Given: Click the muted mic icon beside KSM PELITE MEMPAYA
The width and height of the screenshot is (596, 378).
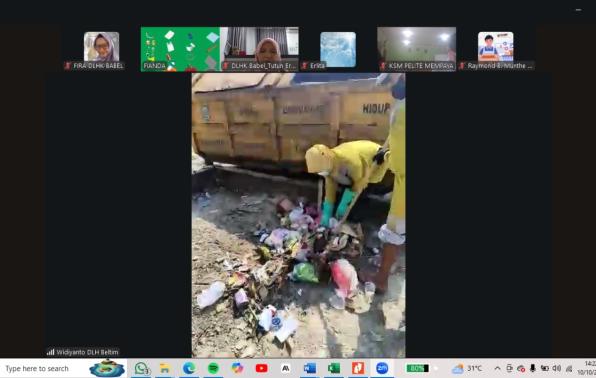Looking at the screenshot, I should 383,66.
